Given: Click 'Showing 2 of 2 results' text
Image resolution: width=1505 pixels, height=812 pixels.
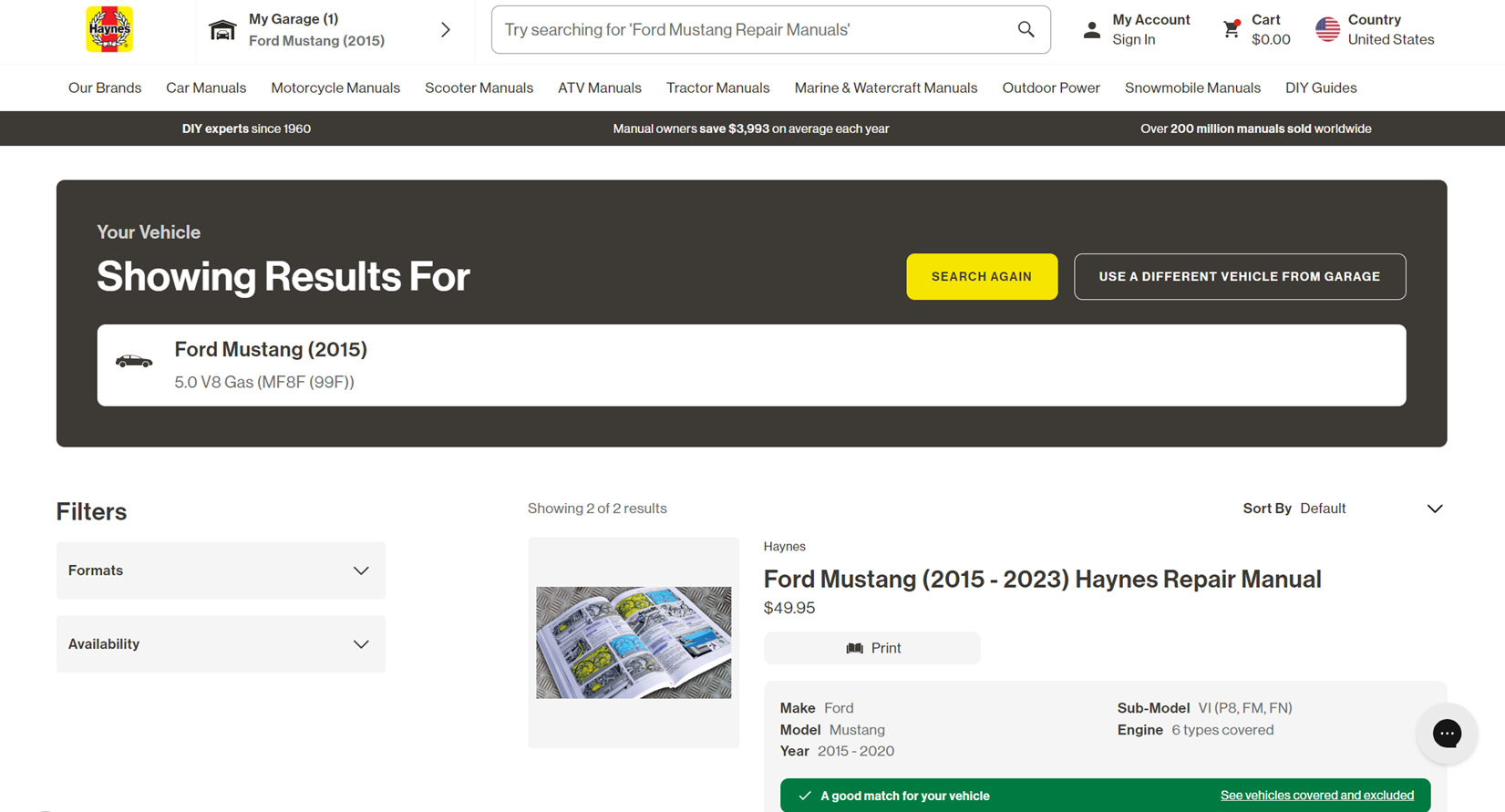Looking at the screenshot, I should [x=597, y=509].
